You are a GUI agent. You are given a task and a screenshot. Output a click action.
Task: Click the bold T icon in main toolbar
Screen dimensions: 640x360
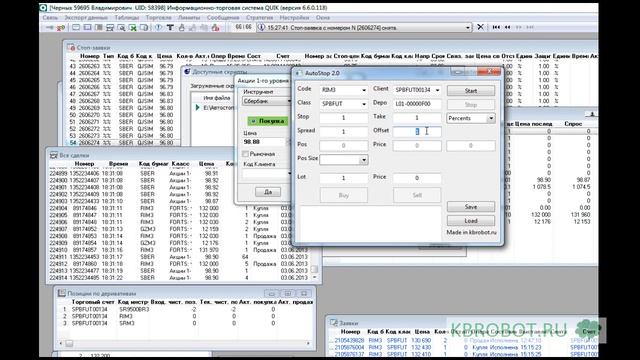click(170, 27)
